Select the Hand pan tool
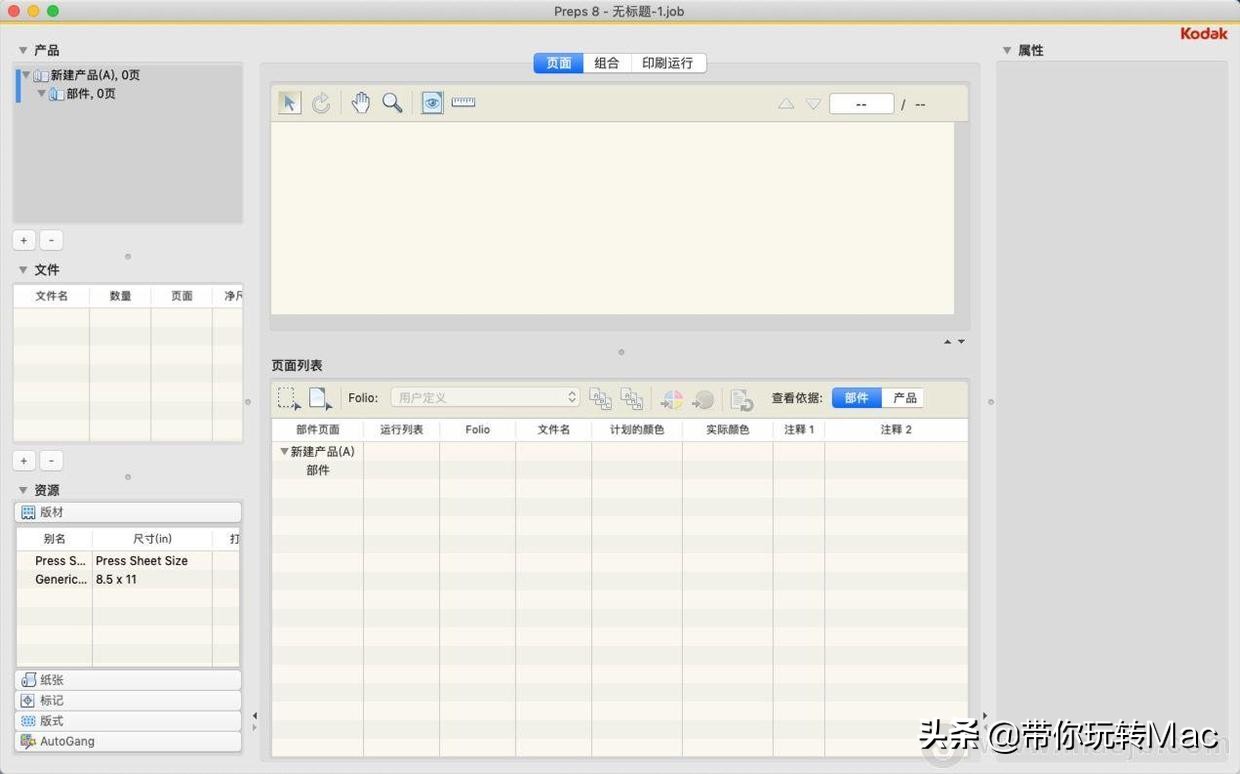This screenshot has width=1240, height=774. point(360,102)
